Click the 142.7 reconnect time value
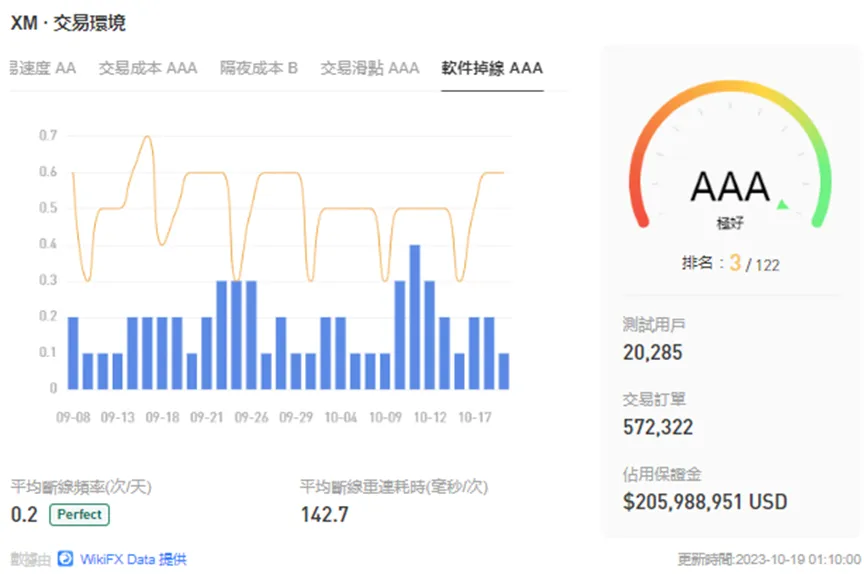This screenshot has width=864, height=574. (325, 515)
